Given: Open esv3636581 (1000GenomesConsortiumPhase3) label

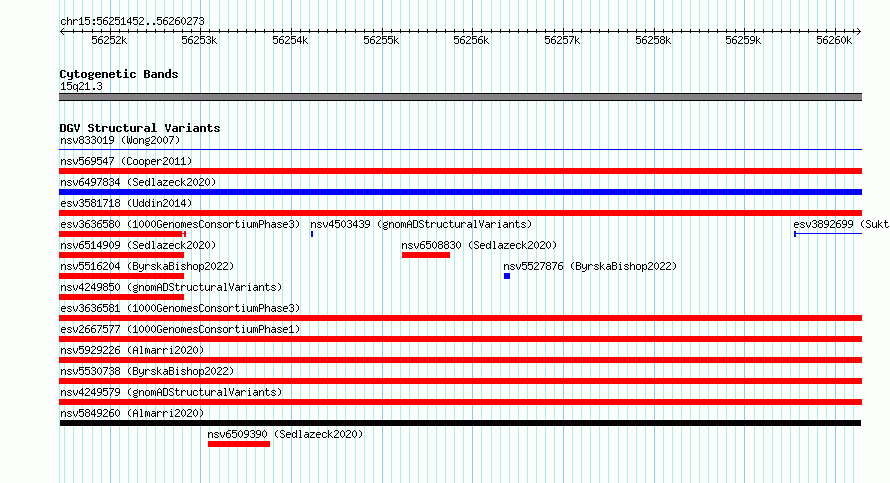Looking at the screenshot, I should [180, 308].
